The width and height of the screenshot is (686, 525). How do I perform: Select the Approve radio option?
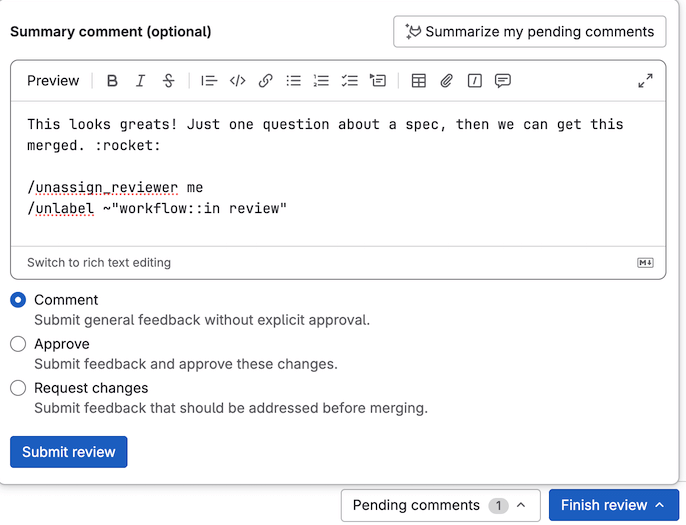[x=18, y=344]
